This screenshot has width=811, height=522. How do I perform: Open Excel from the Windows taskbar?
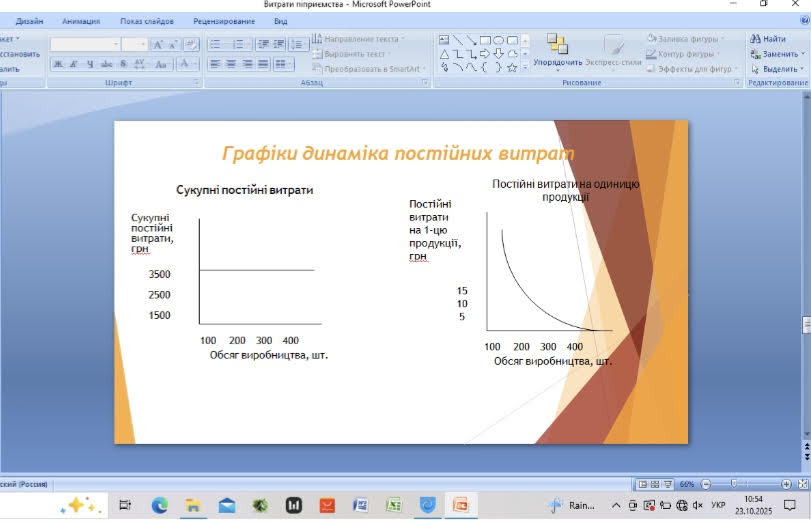(394, 505)
